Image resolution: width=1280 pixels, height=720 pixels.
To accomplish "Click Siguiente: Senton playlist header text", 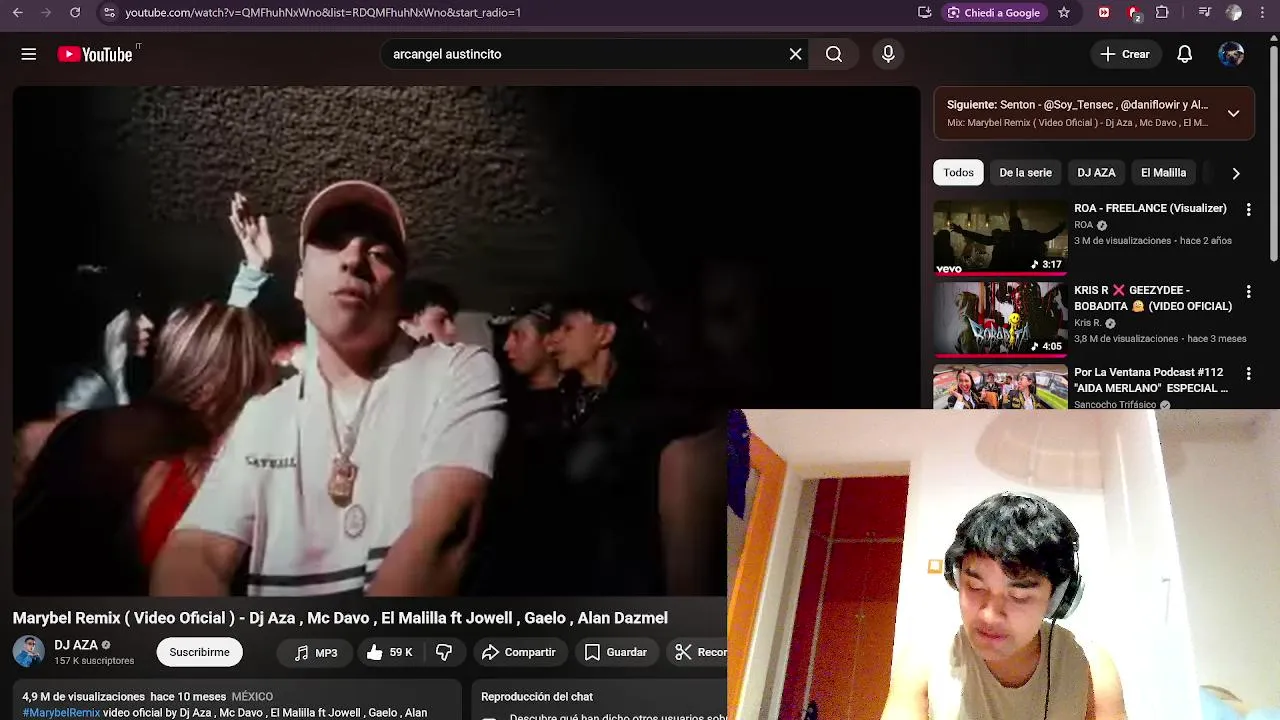I will point(1077,105).
